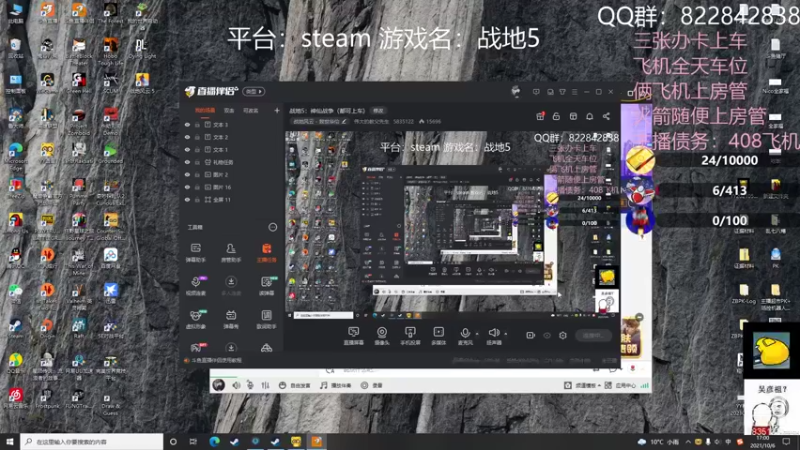Collapse the 工具箱 toolbox section

[273, 227]
